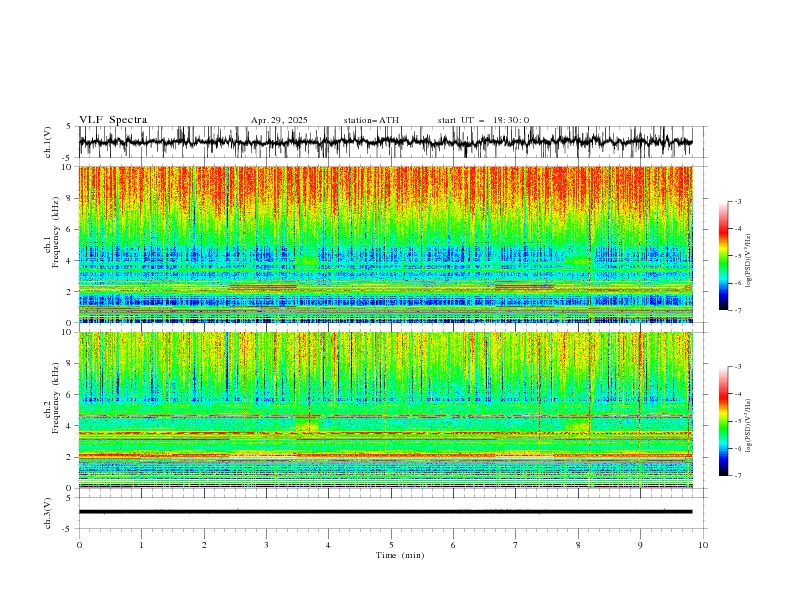Click the ch.1 frequency tick "2"

click(70, 291)
